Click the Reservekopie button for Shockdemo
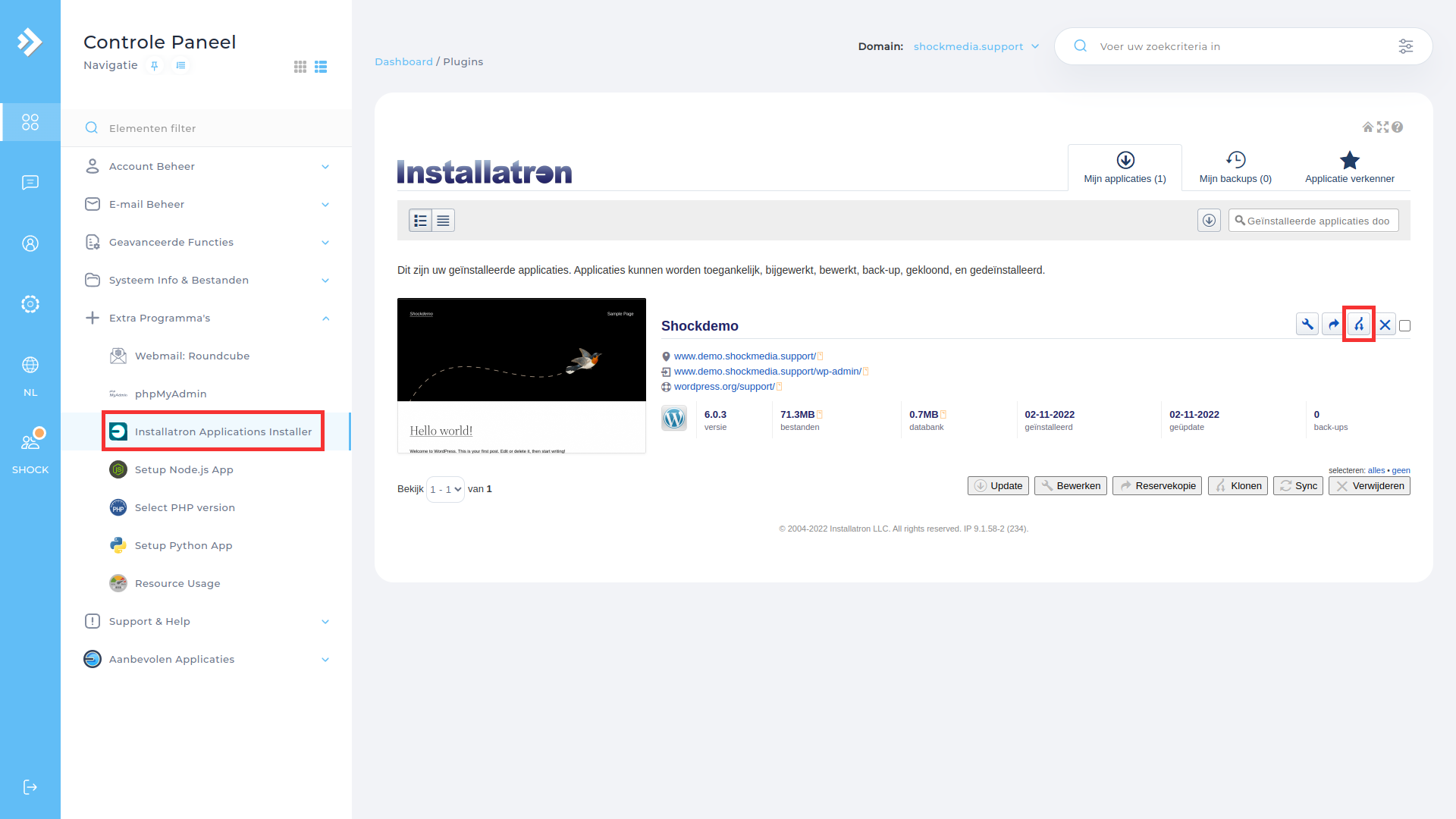Viewport: 1456px width, 819px height. (x=1157, y=486)
